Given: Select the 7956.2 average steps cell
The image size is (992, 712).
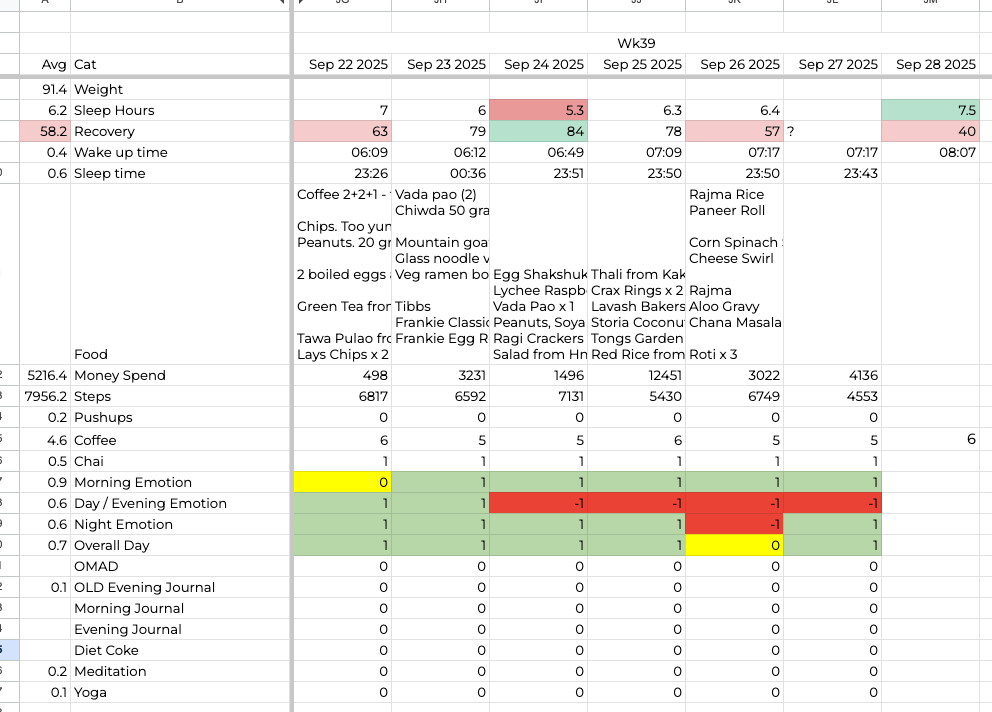Looking at the screenshot, I should pos(45,396).
